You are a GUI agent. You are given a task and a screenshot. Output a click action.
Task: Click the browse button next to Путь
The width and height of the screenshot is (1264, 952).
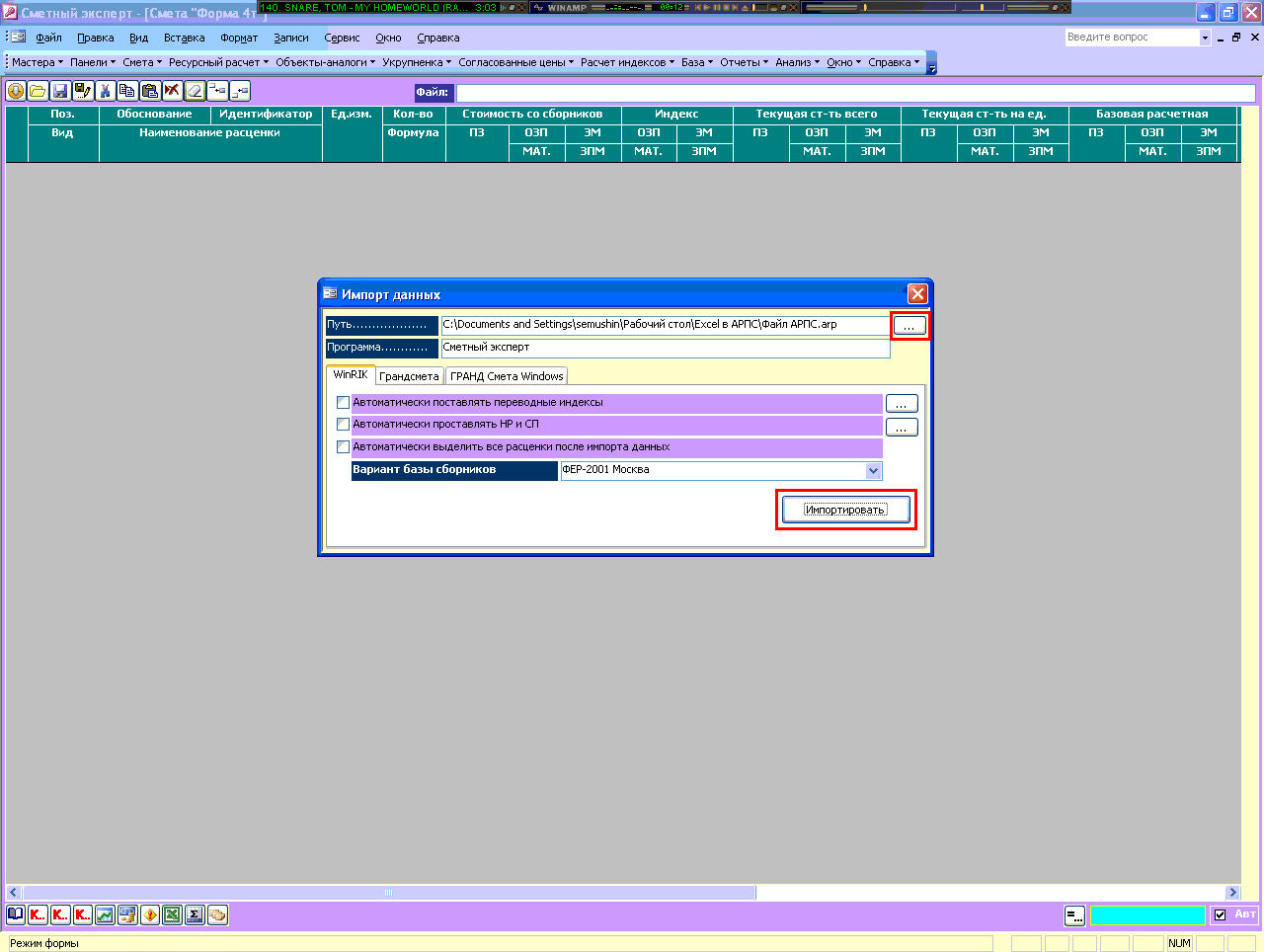click(x=909, y=325)
